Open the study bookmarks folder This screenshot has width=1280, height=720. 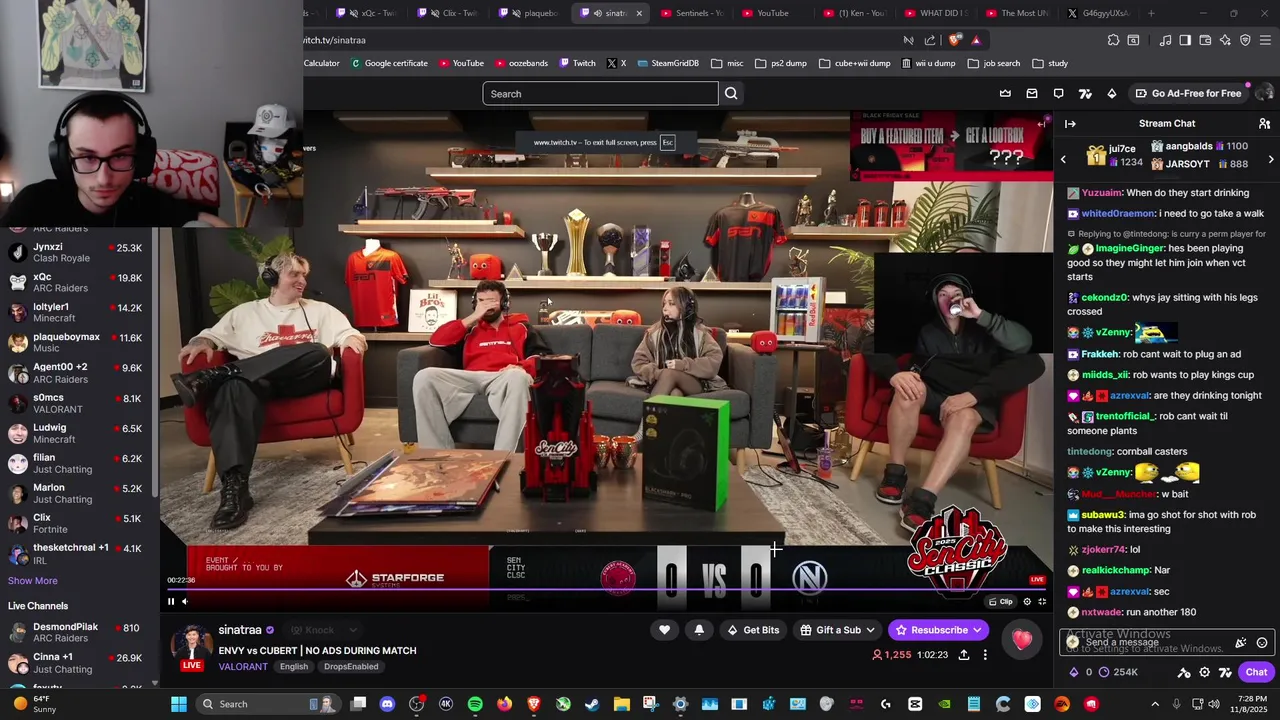click(1050, 63)
